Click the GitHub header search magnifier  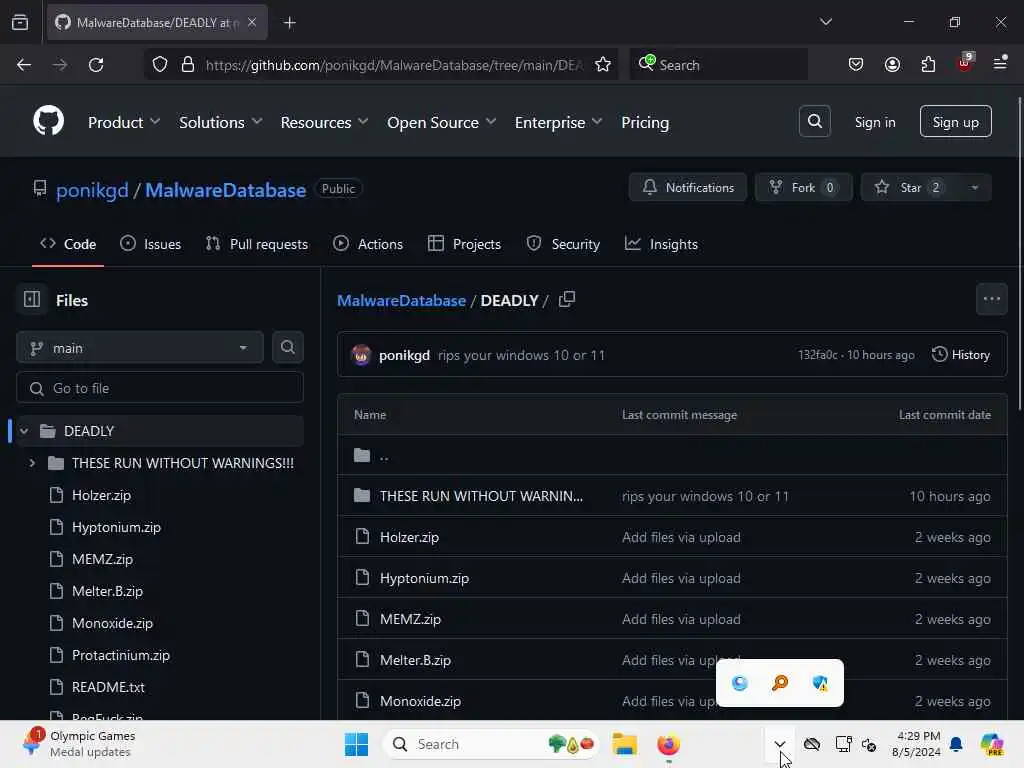814,121
